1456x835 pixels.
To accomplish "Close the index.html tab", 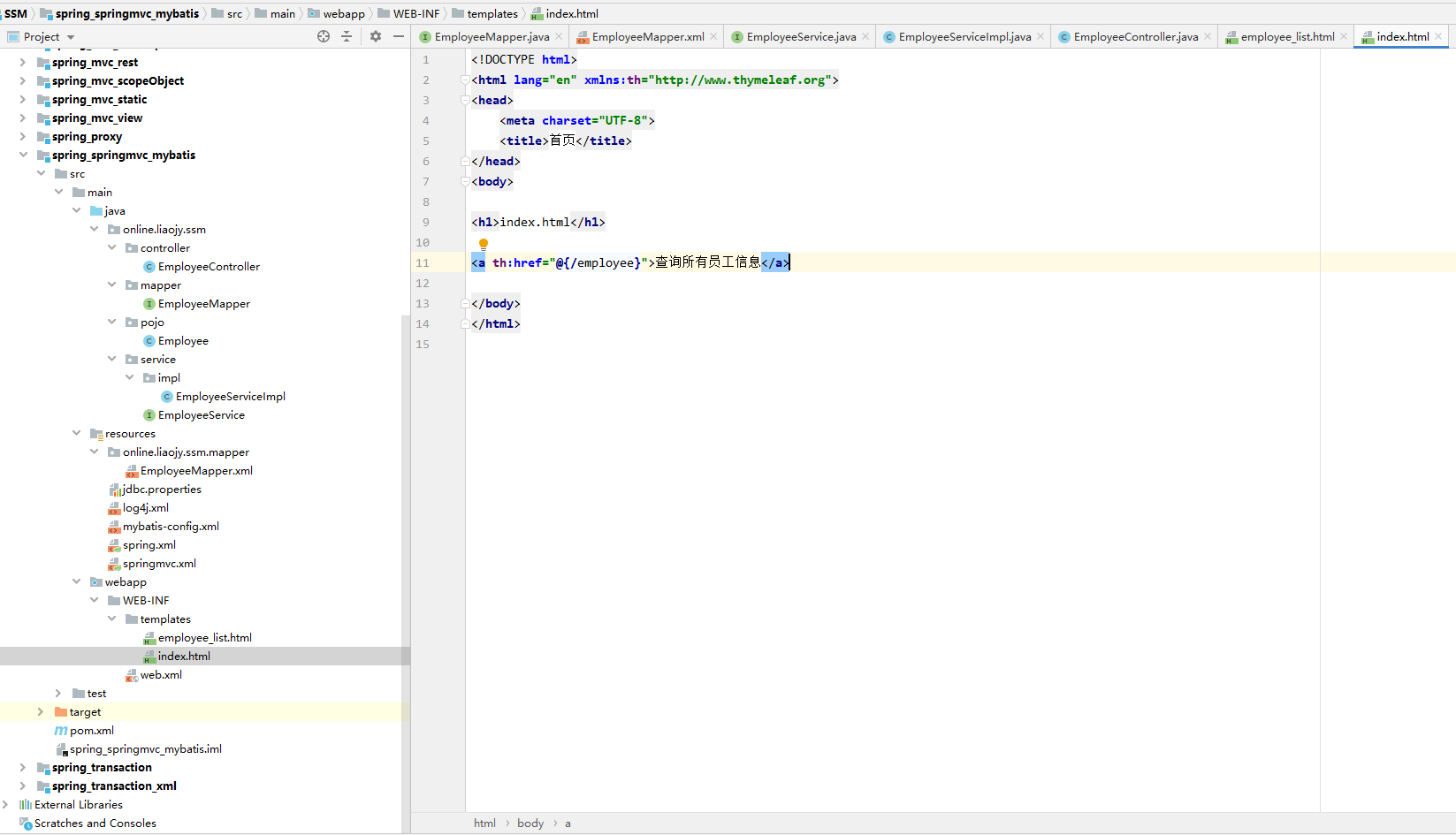I will (1438, 36).
